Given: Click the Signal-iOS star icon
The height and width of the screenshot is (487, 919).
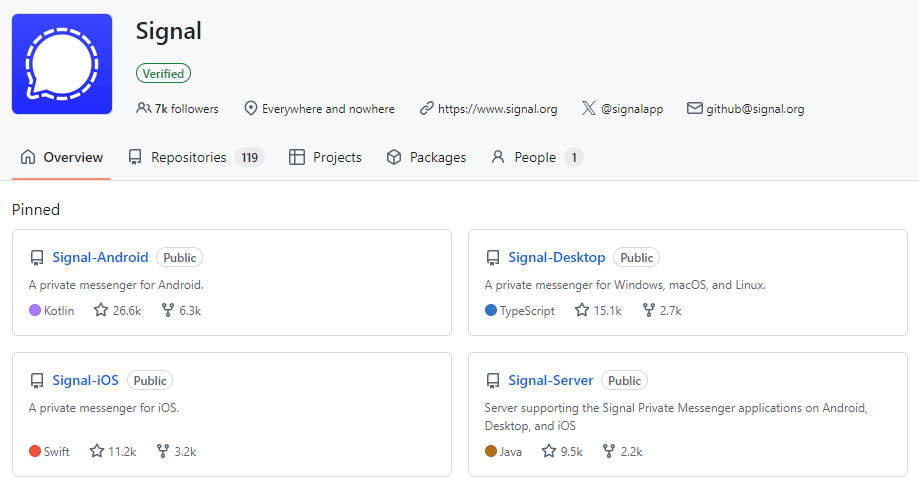Looking at the screenshot, I should click(x=97, y=451).
